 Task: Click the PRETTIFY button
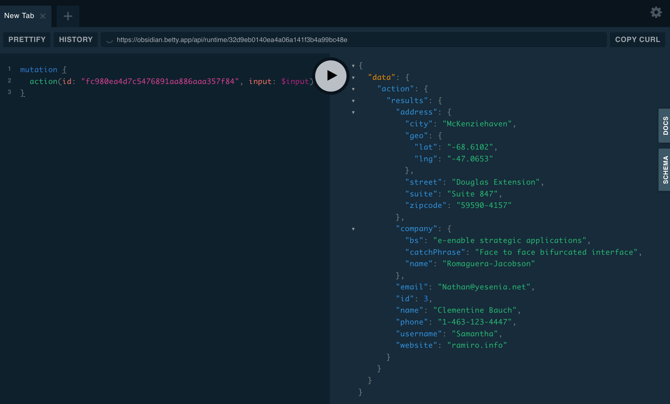click(x=27, y=39)
